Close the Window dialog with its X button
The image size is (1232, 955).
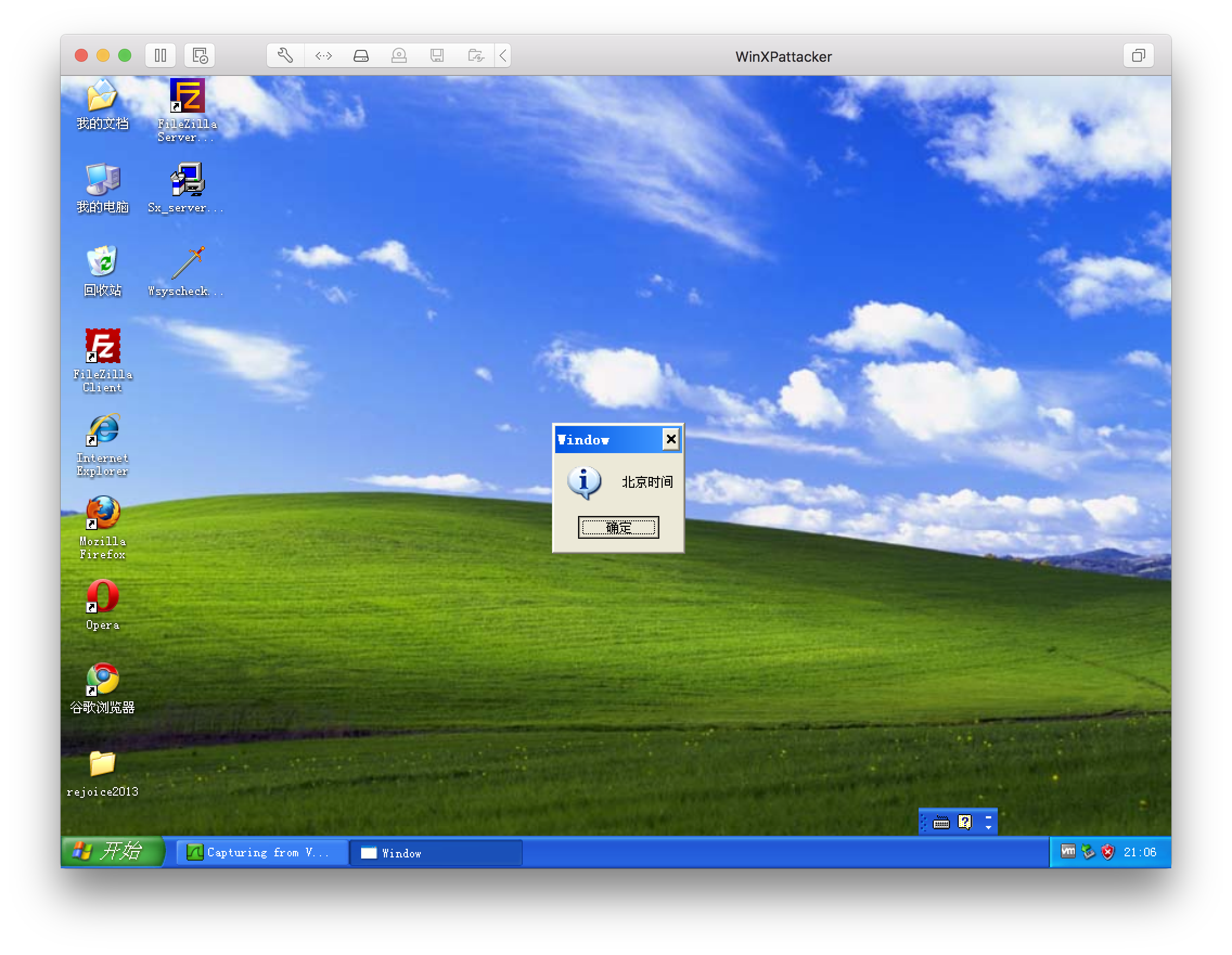coord(671,439)
